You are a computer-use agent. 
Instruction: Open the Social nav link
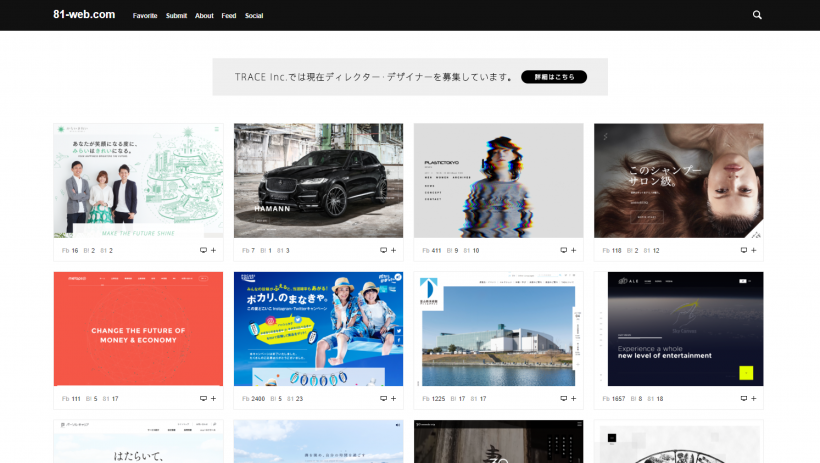coord(254,16)
